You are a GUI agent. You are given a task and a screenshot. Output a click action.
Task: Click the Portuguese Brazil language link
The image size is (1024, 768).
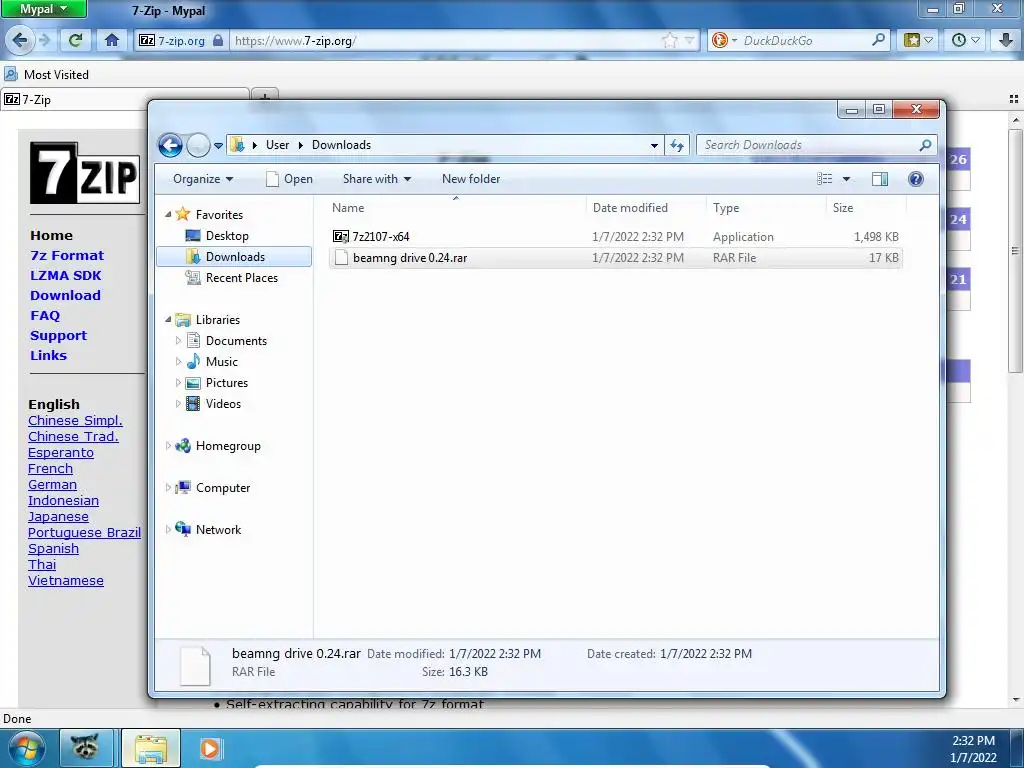point(84,532)
